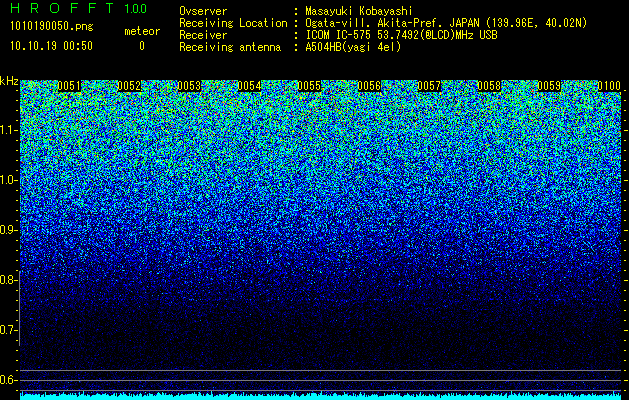
Task: Click the 0056 time marker
Action: (369, 86)
